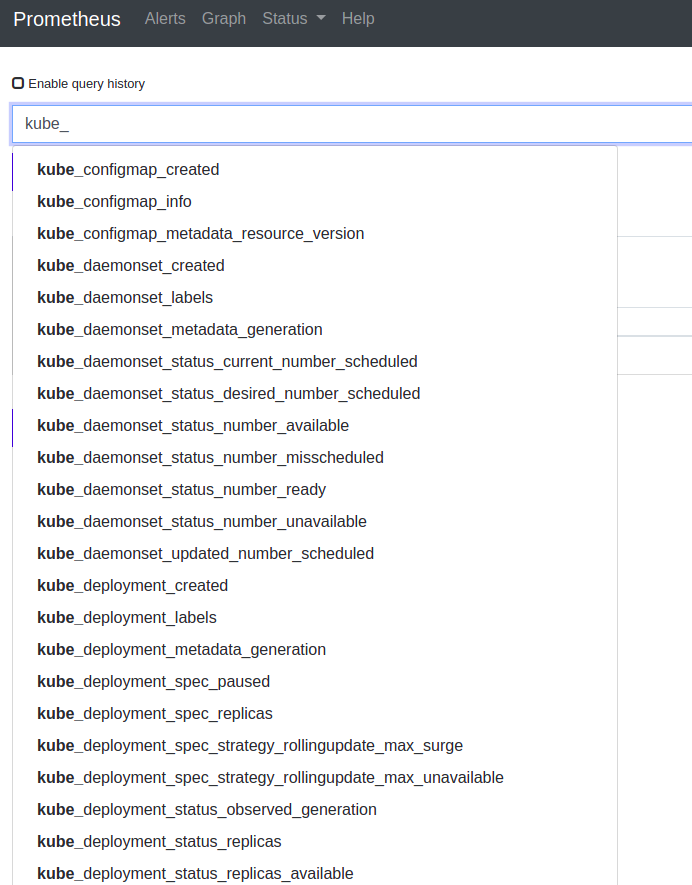
Task: Open the Status dropdown menu
Action: pyautogui.click(x=293, y=19)
